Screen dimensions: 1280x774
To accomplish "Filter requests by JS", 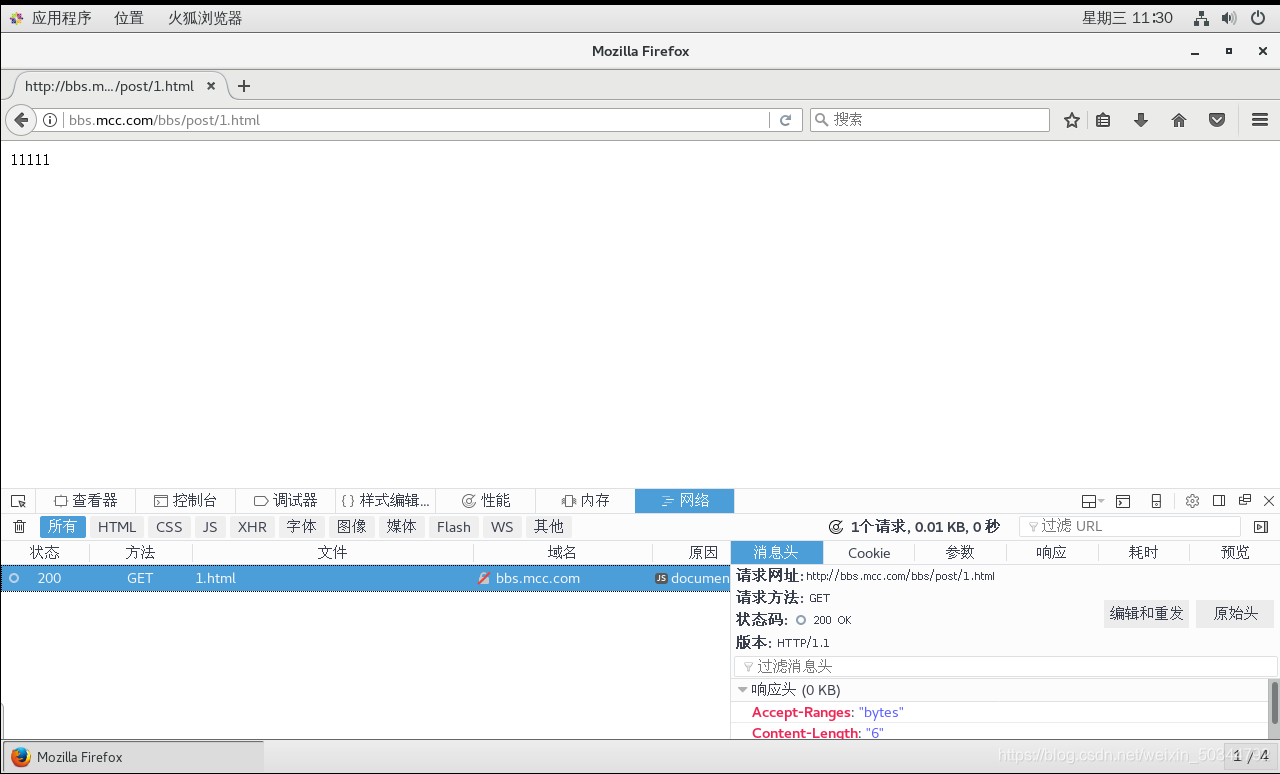I will coord(210,527).
